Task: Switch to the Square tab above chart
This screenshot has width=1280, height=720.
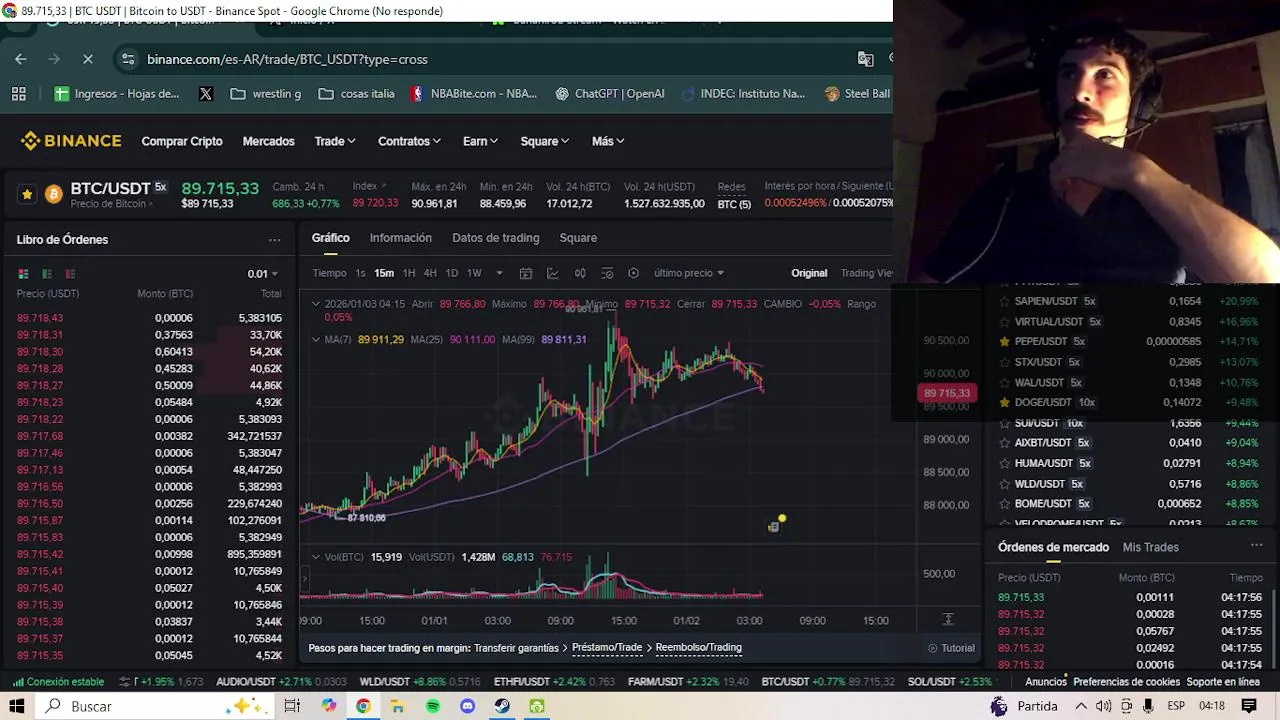Action: click(578, 238)
